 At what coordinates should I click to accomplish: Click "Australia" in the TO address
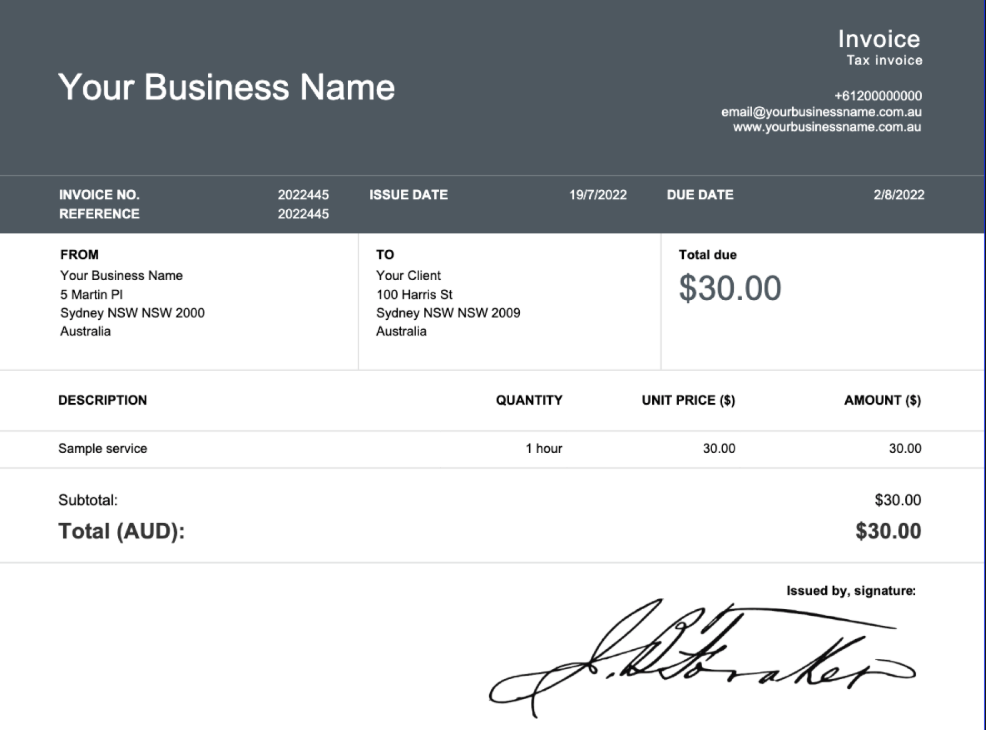pyautogui.click(x=401, y=331)
